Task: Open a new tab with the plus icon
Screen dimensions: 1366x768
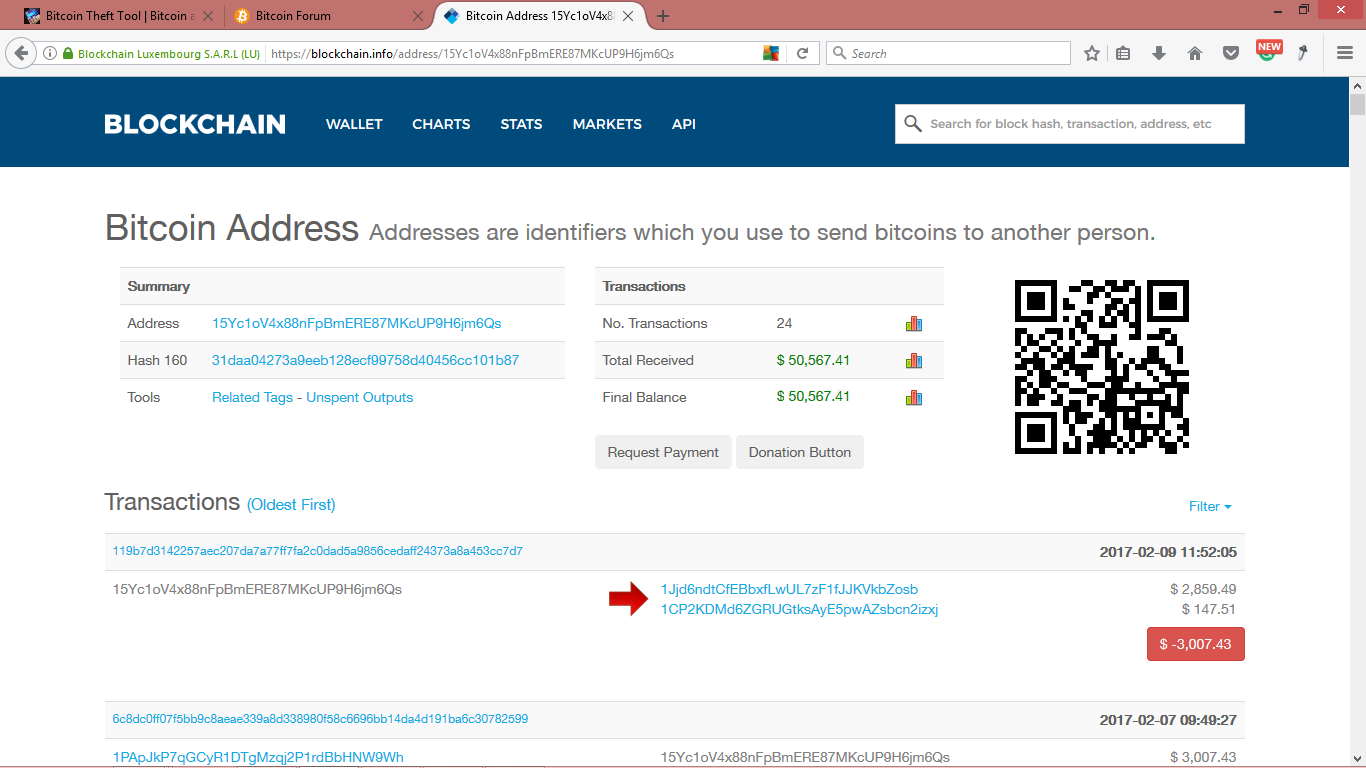Action: click(x=663, y=16)
